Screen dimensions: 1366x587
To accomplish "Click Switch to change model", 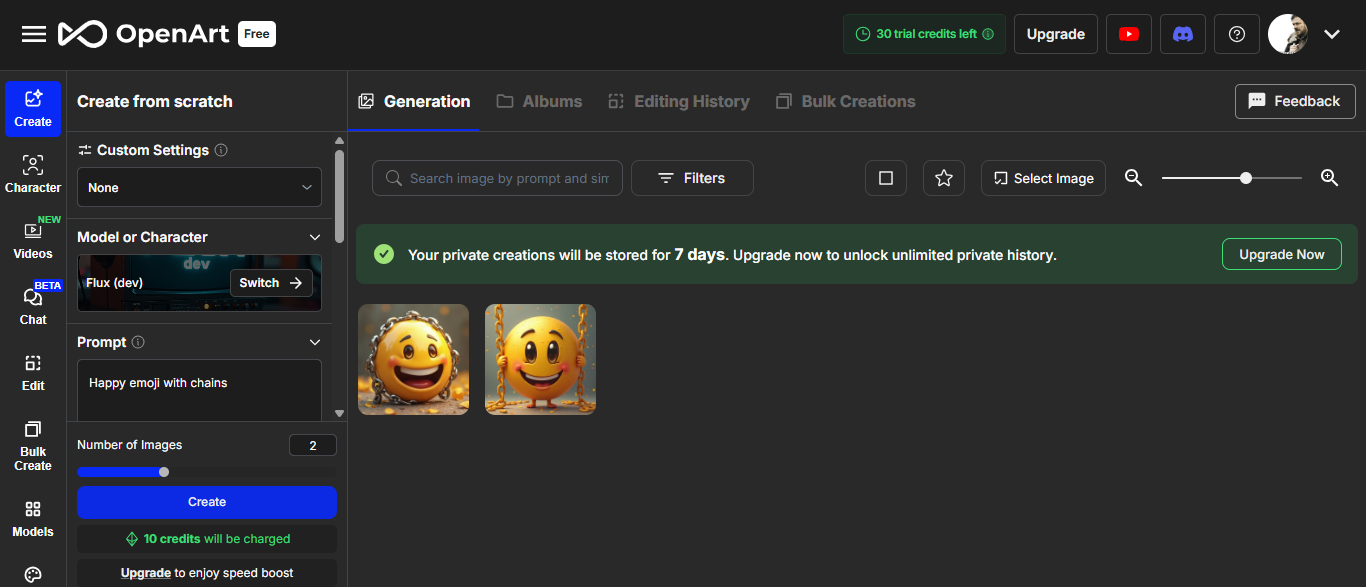I will (271, 283).
